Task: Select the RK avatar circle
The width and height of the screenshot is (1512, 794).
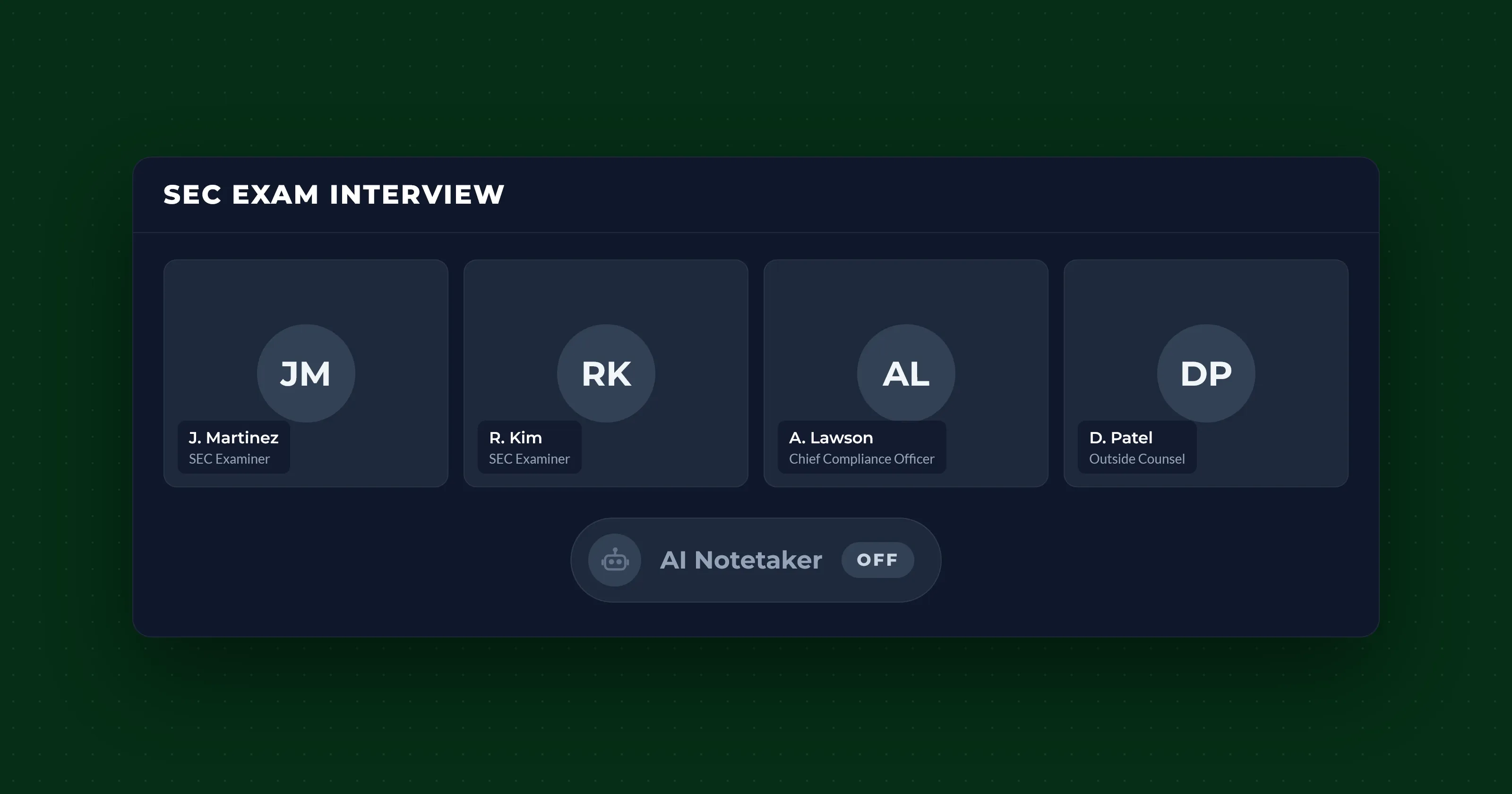Action: pos(606,373)
